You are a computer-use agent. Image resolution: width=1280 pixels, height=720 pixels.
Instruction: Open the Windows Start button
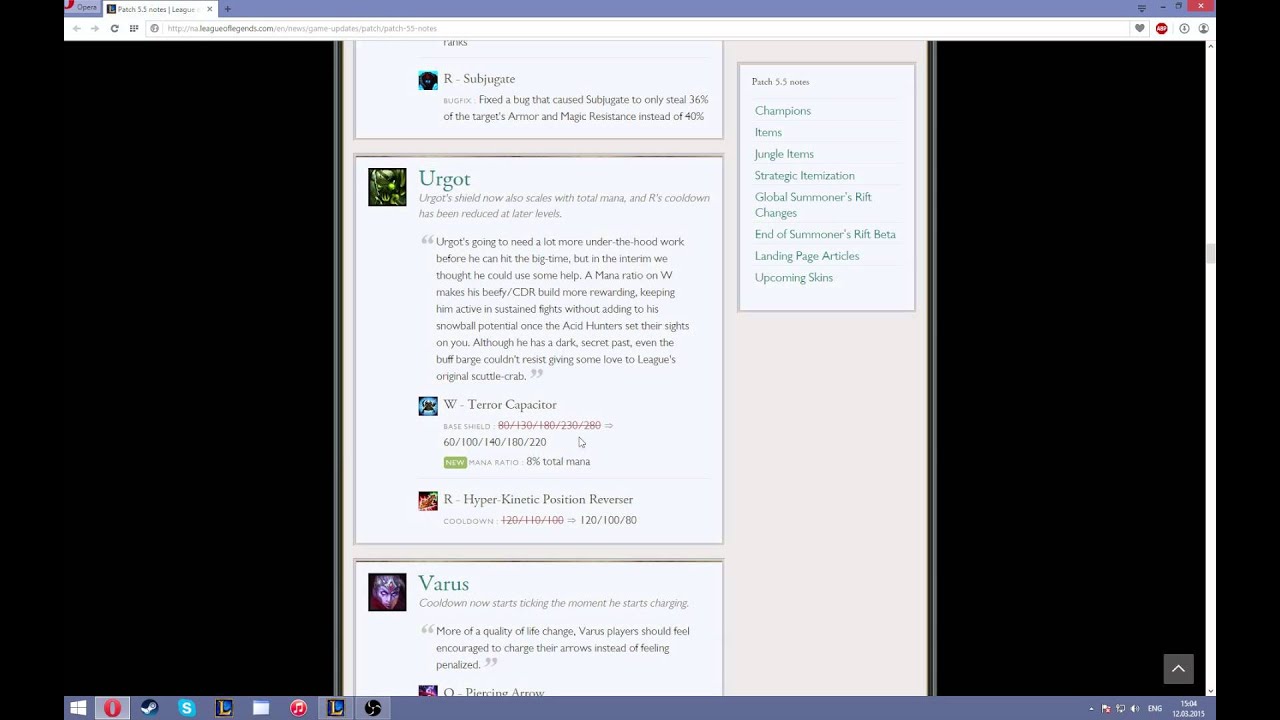tap(78, 708)
